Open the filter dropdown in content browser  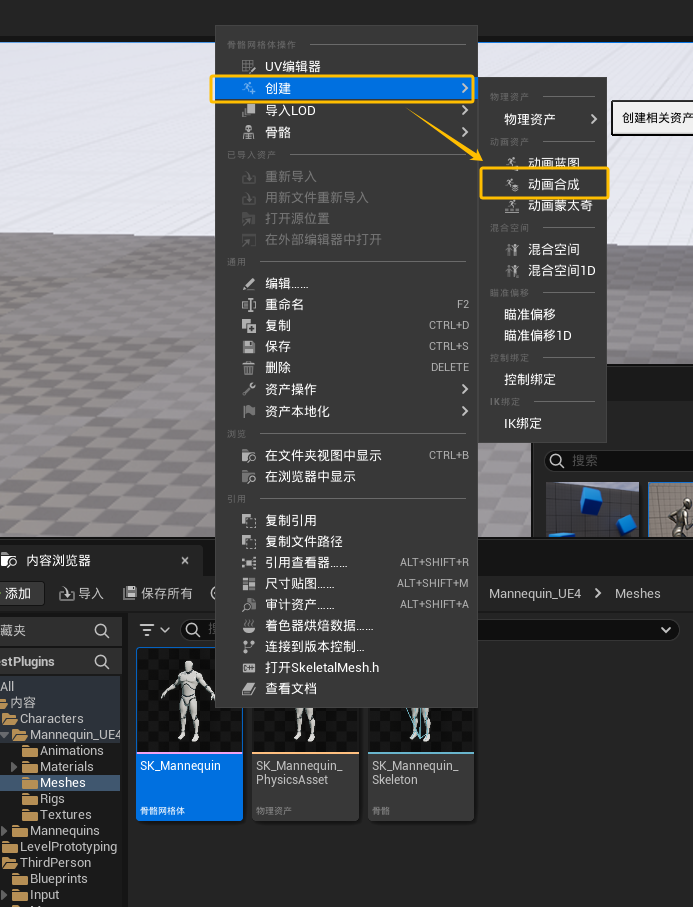pyautogui.click(x=154, y=630)
